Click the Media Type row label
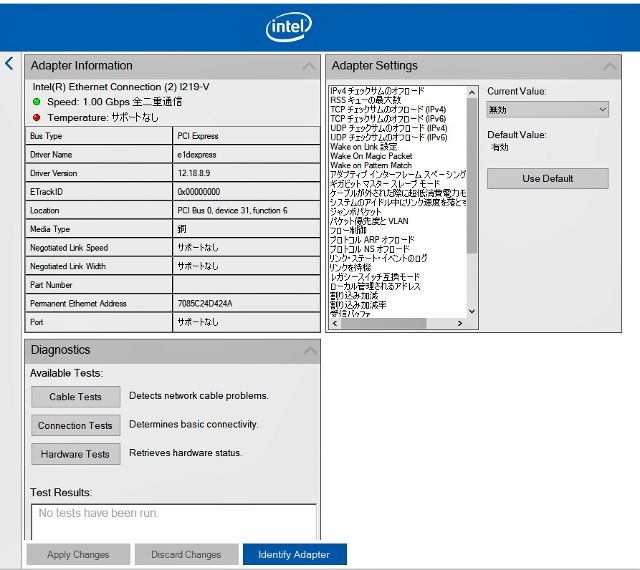The width and height of the screenshot is (640, 570). coord(50,229)
